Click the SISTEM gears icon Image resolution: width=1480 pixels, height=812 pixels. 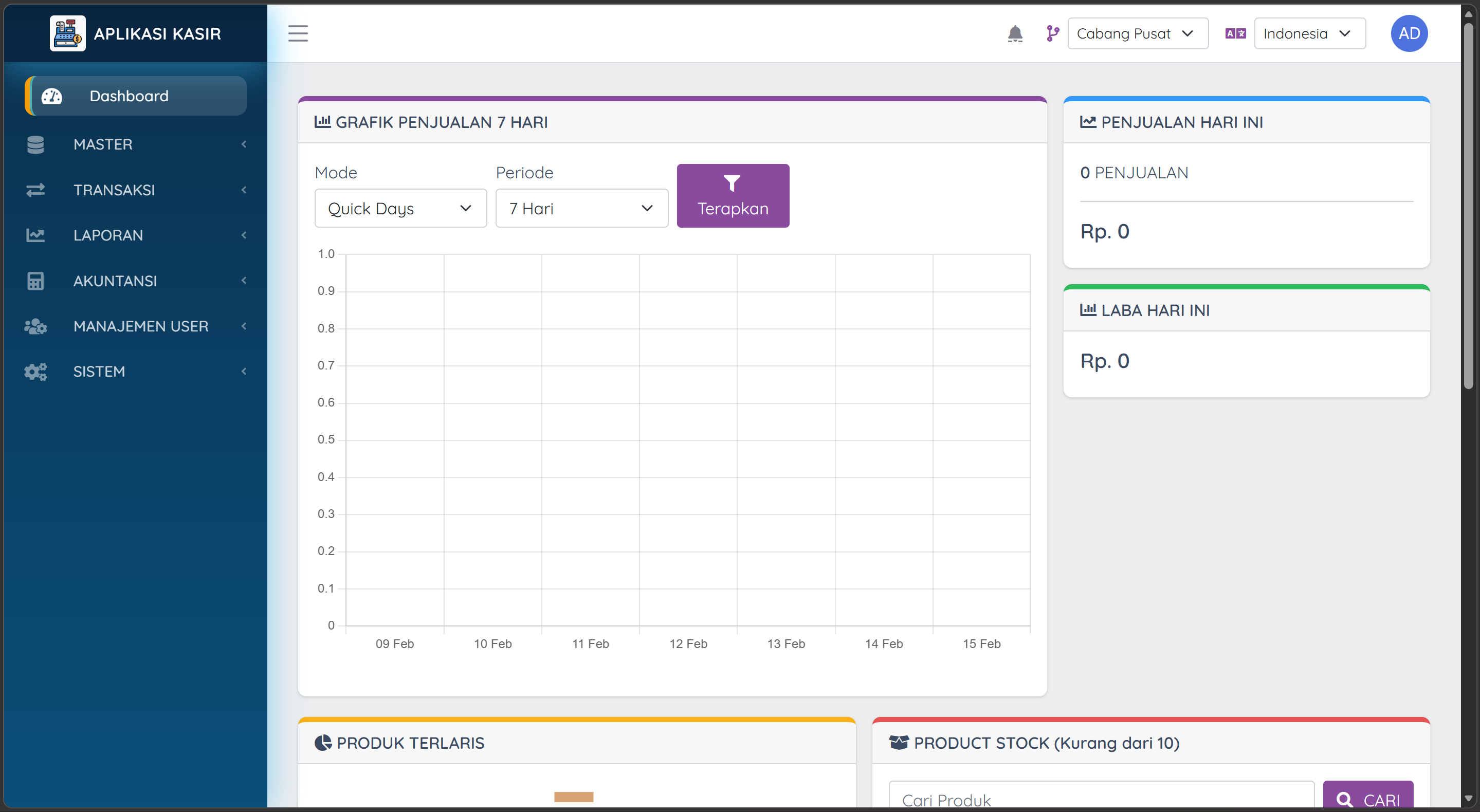(35, 372)
